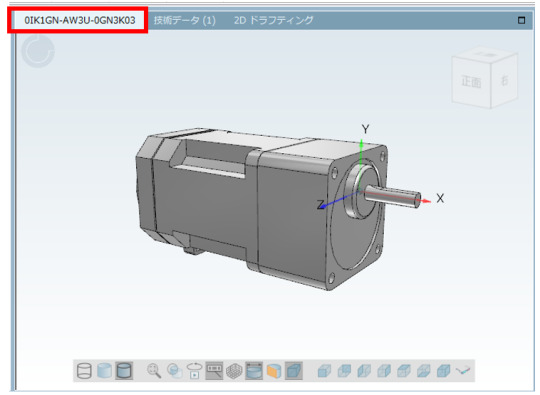
Task: Maximize the viewer panel with square icon
Action: click(521, 20)
